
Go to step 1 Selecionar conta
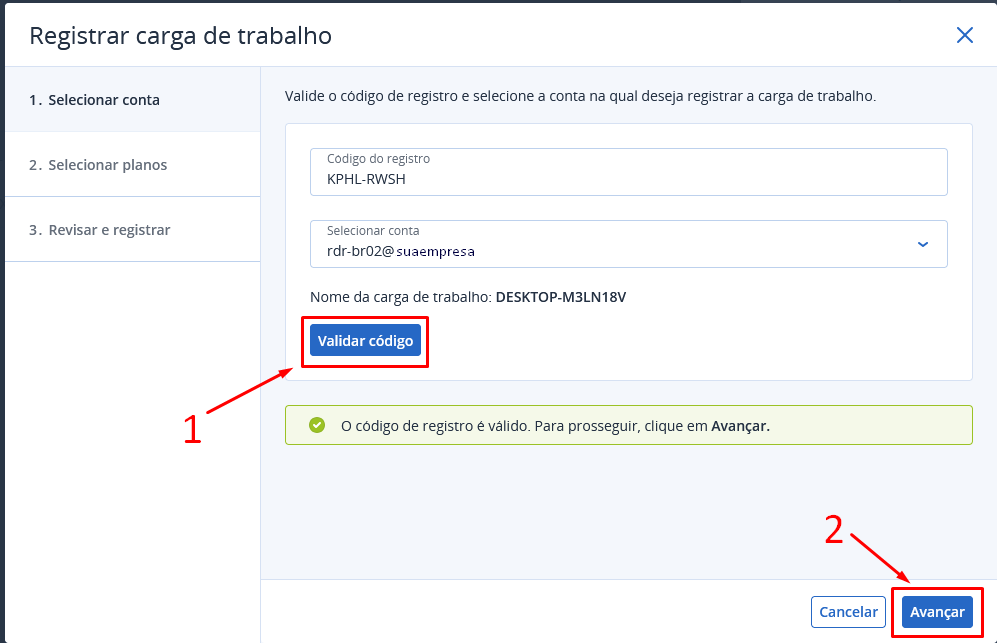click(94, 100)
